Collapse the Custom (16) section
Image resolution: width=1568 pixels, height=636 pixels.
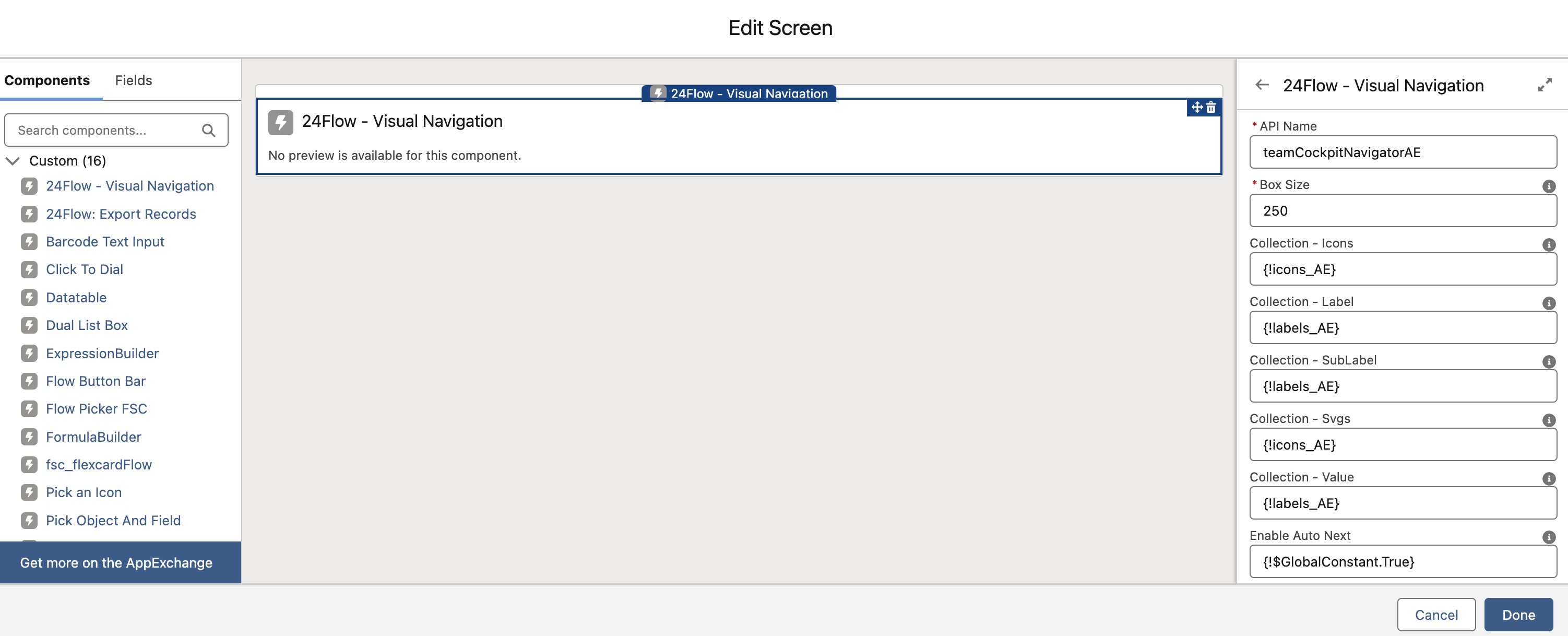coord(13,161)
